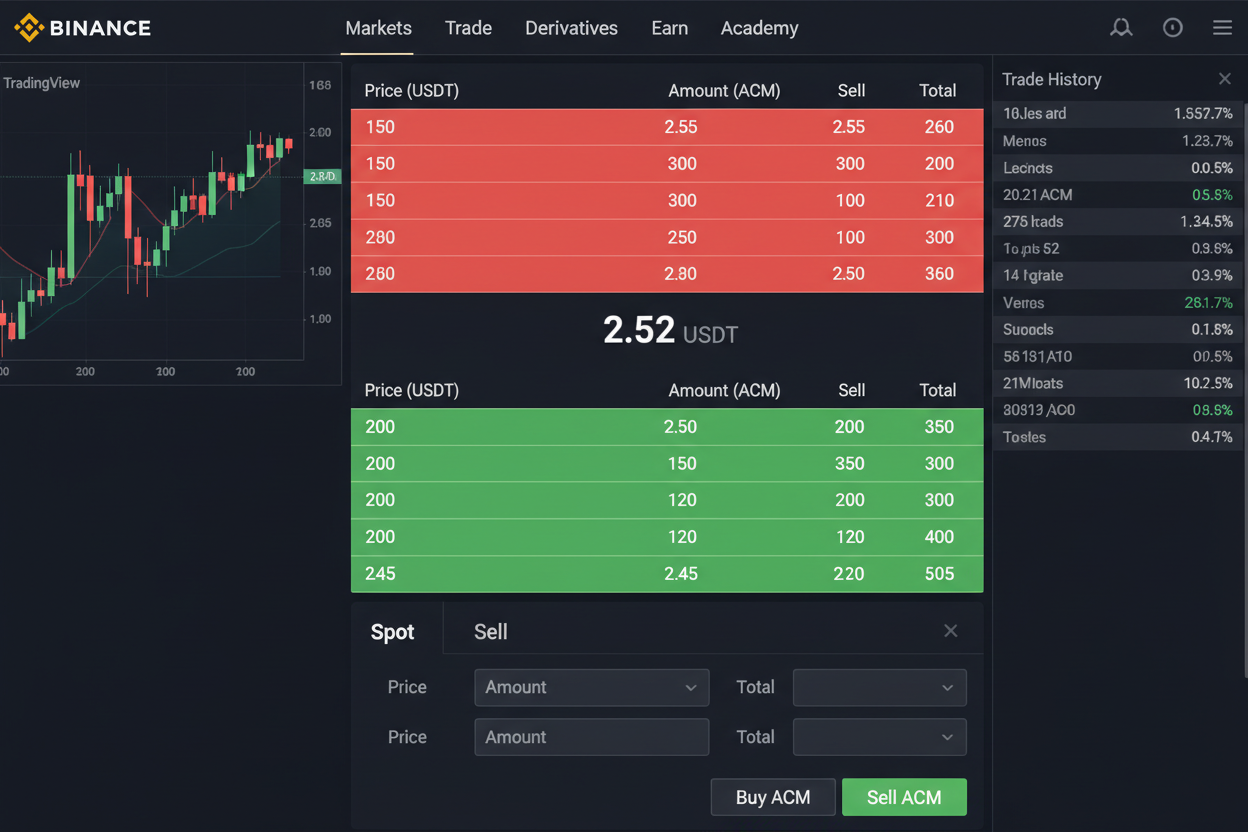Close the Trade History panel
Viewport: 1248px width, 832px height.
1225,79
